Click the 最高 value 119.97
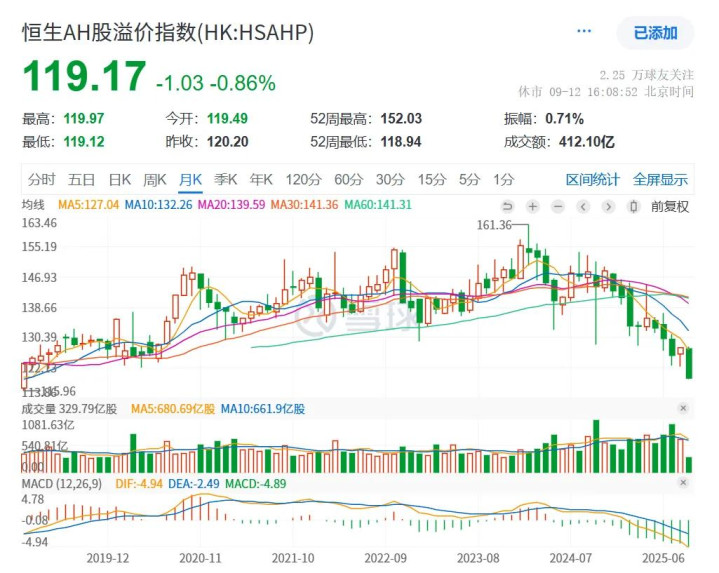Viewport: 719px width, 573px height. point(84,119)
